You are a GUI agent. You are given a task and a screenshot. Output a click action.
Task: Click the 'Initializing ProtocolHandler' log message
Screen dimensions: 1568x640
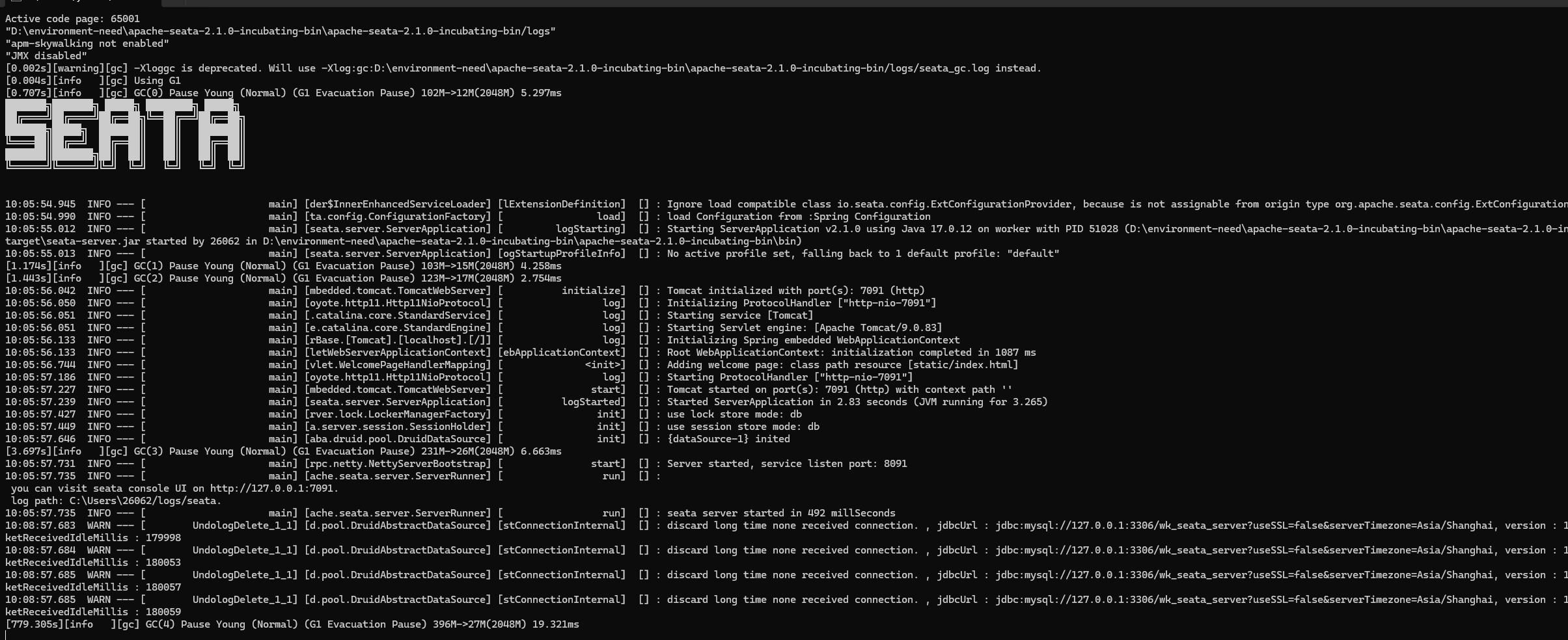click(801, 303)
